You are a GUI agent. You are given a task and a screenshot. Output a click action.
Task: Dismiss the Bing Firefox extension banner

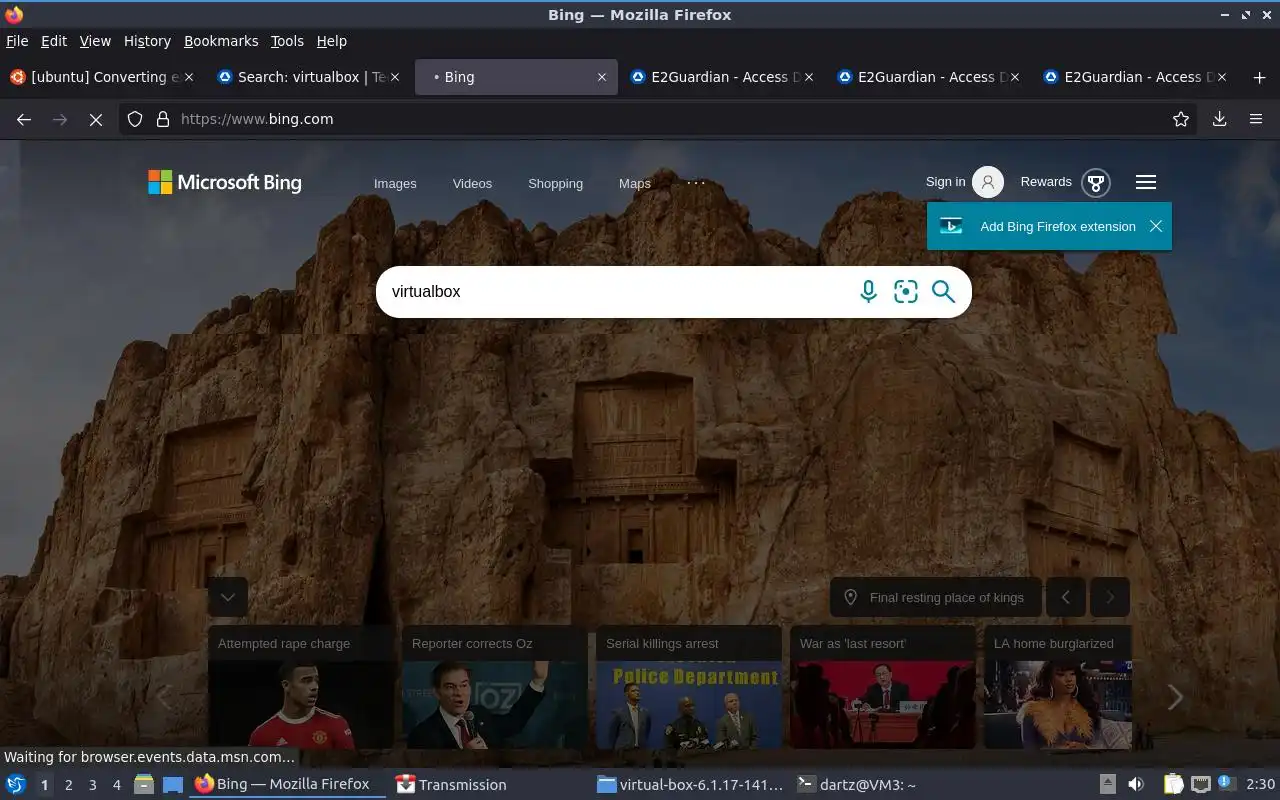(1156, 226)
